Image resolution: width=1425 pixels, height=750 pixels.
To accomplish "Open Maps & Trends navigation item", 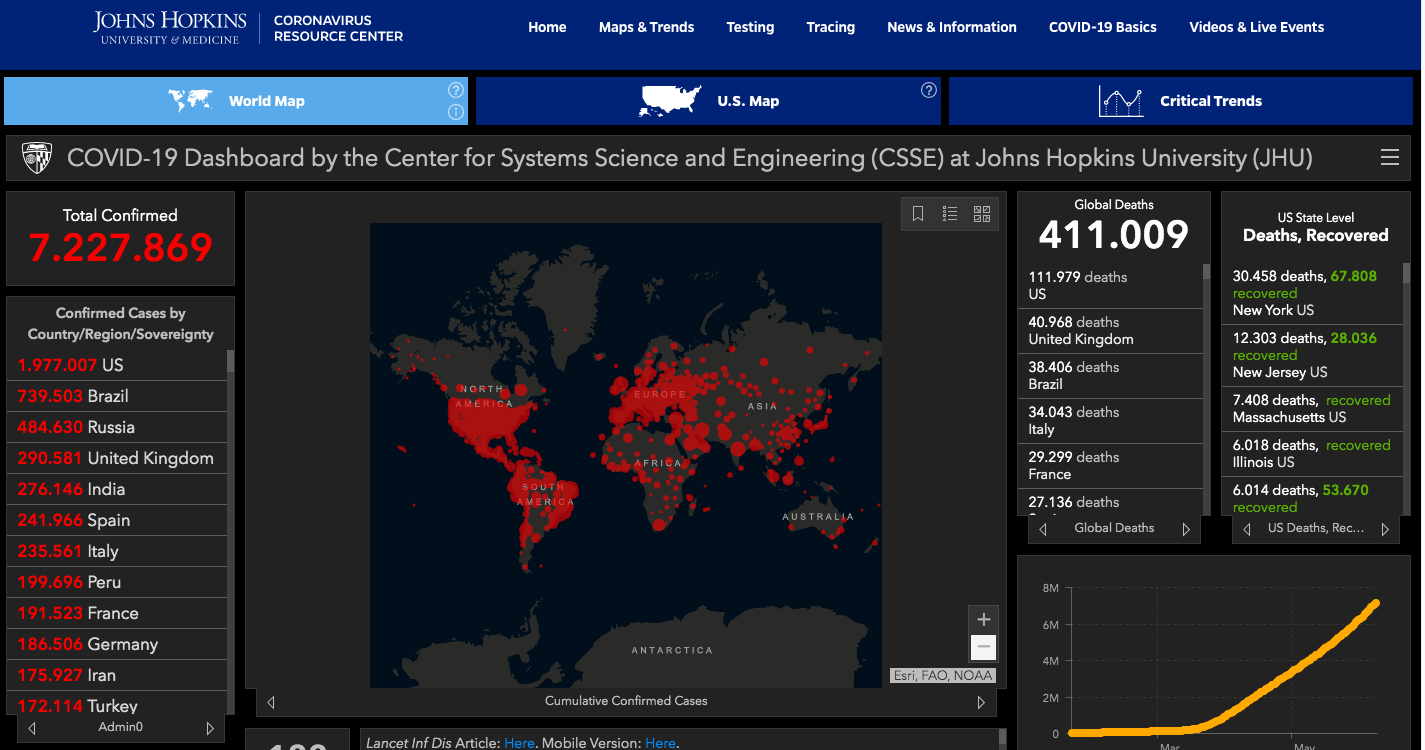I will coord(646,27).
